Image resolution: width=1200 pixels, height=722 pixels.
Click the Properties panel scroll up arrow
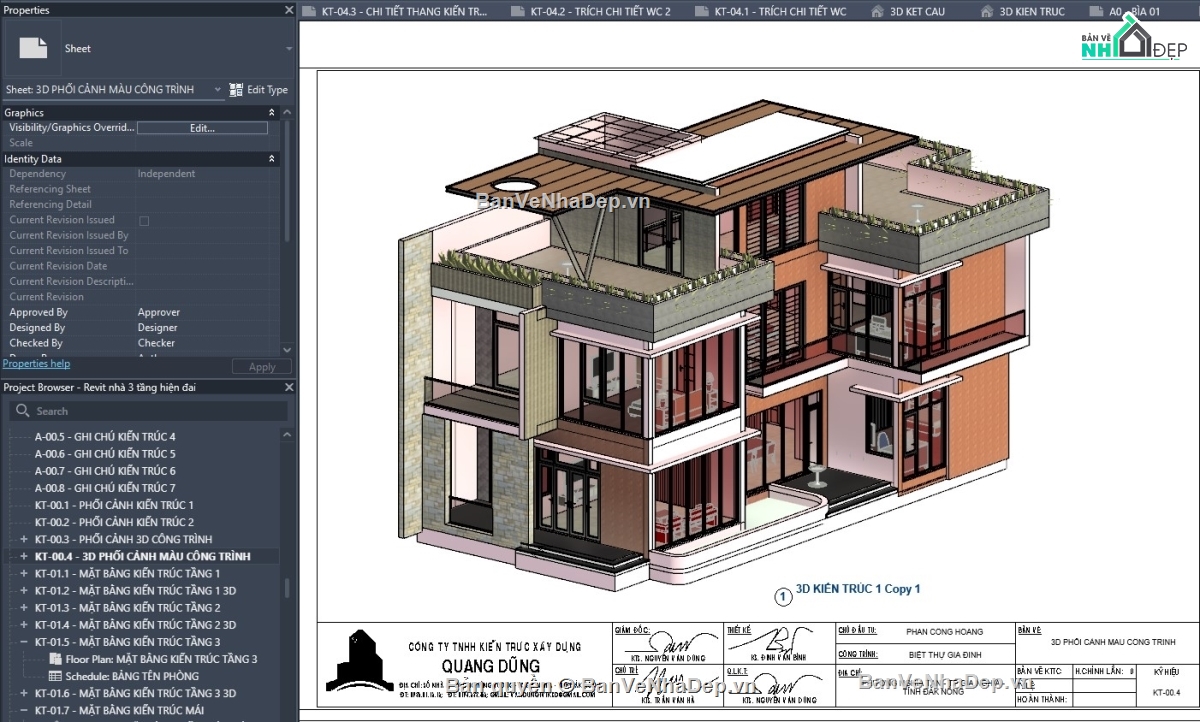coord(288,112)
